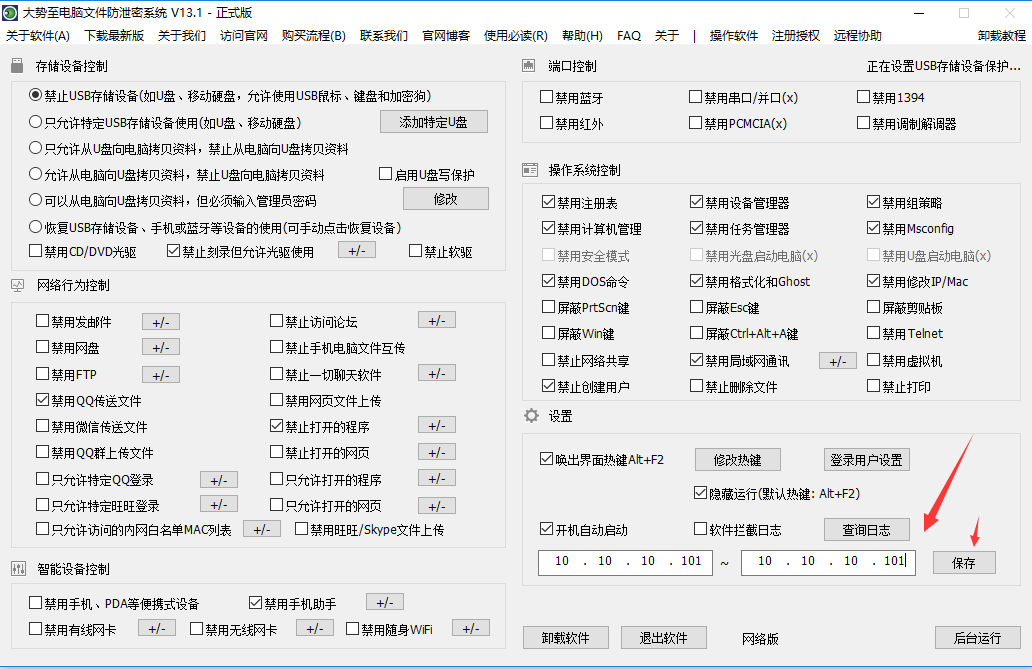Click the 卸载软件 button
The image size is (1032, 669).
point(565,637)
